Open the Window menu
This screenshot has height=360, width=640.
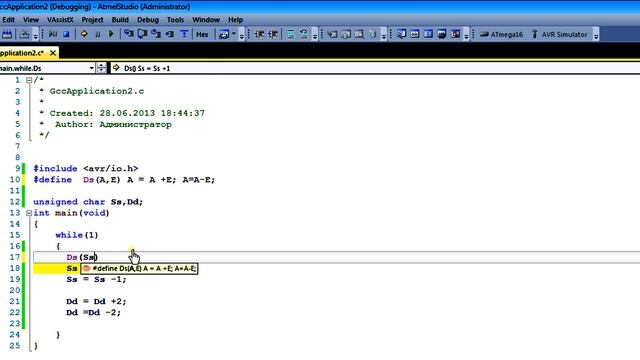tap(206, 20)
